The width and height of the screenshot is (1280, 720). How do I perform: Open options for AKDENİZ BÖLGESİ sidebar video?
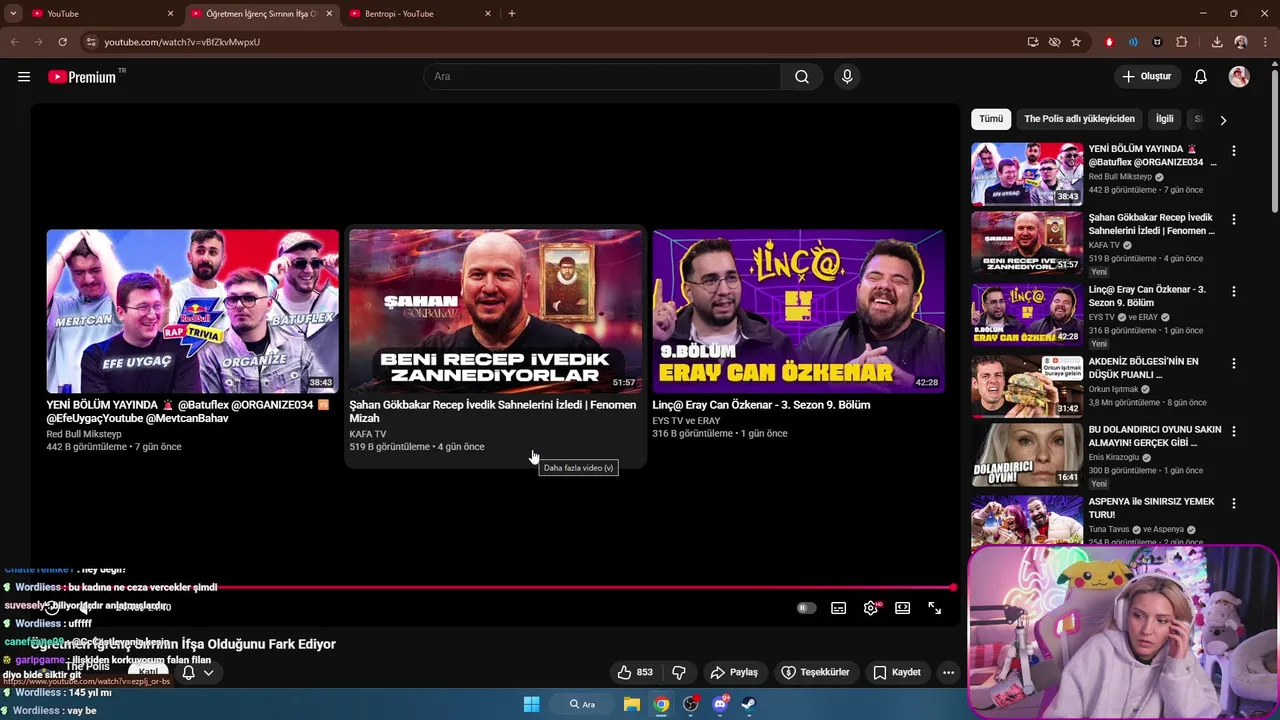click(x=1234, y=363)
